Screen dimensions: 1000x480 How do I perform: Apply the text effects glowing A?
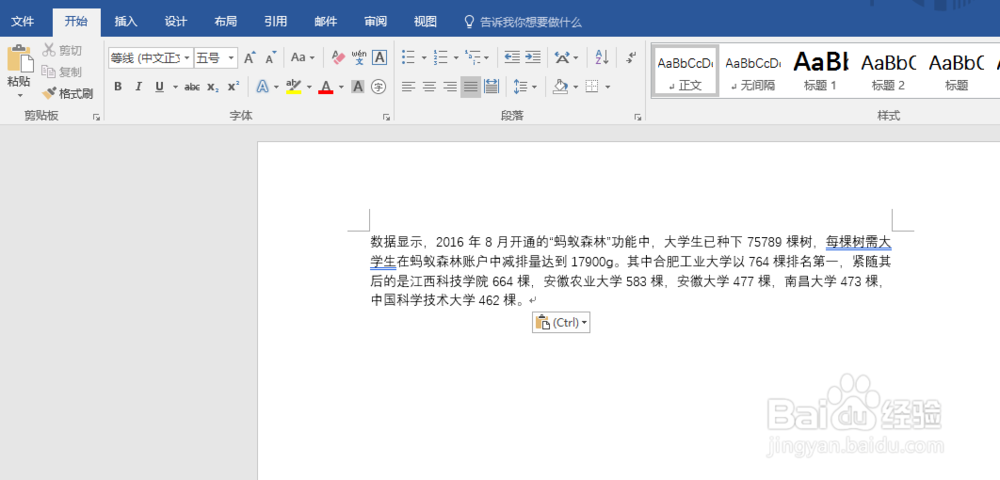point(262,87)
